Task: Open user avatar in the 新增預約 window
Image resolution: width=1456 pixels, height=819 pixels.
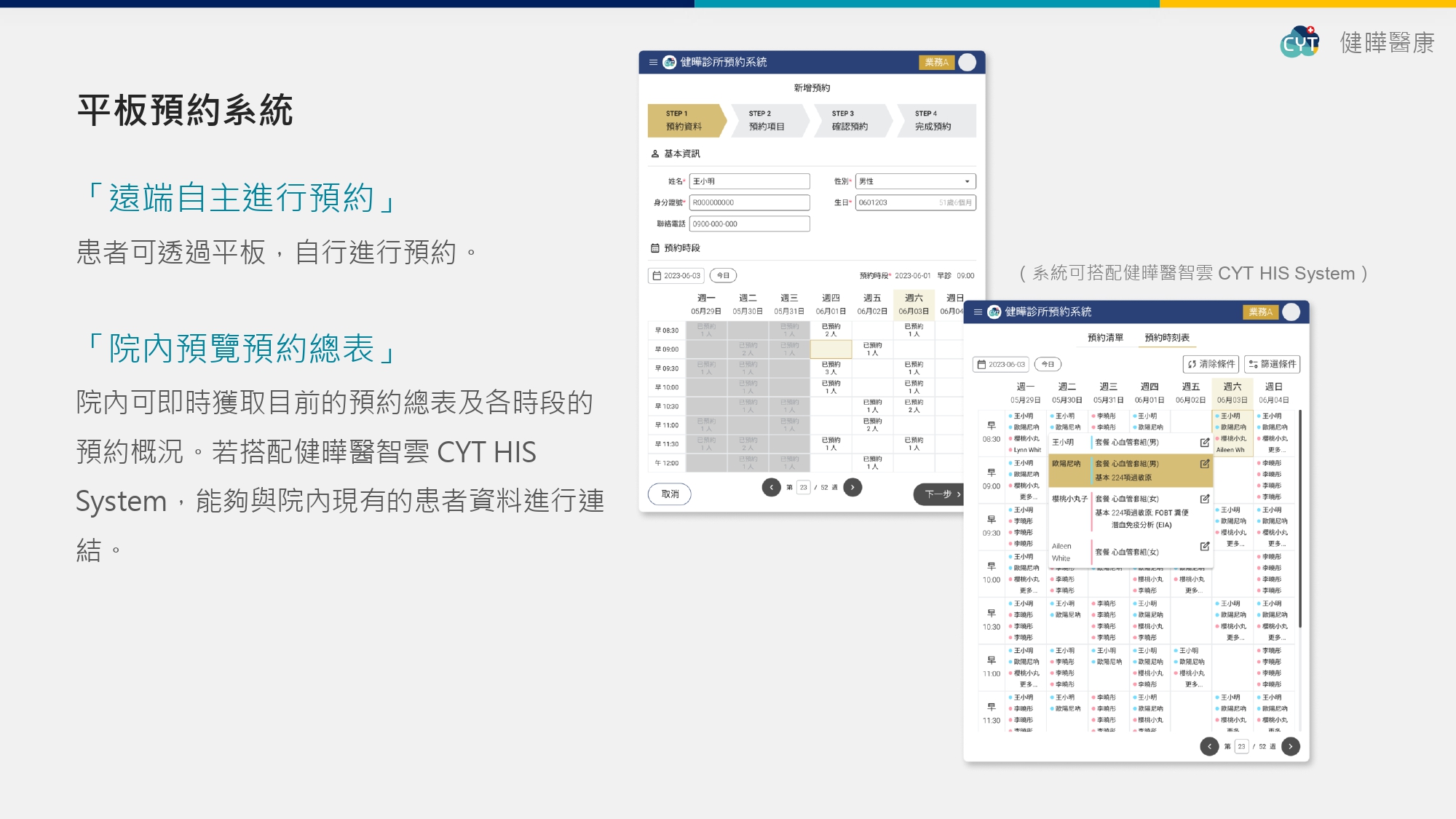Action: click(x=968, y=63)
